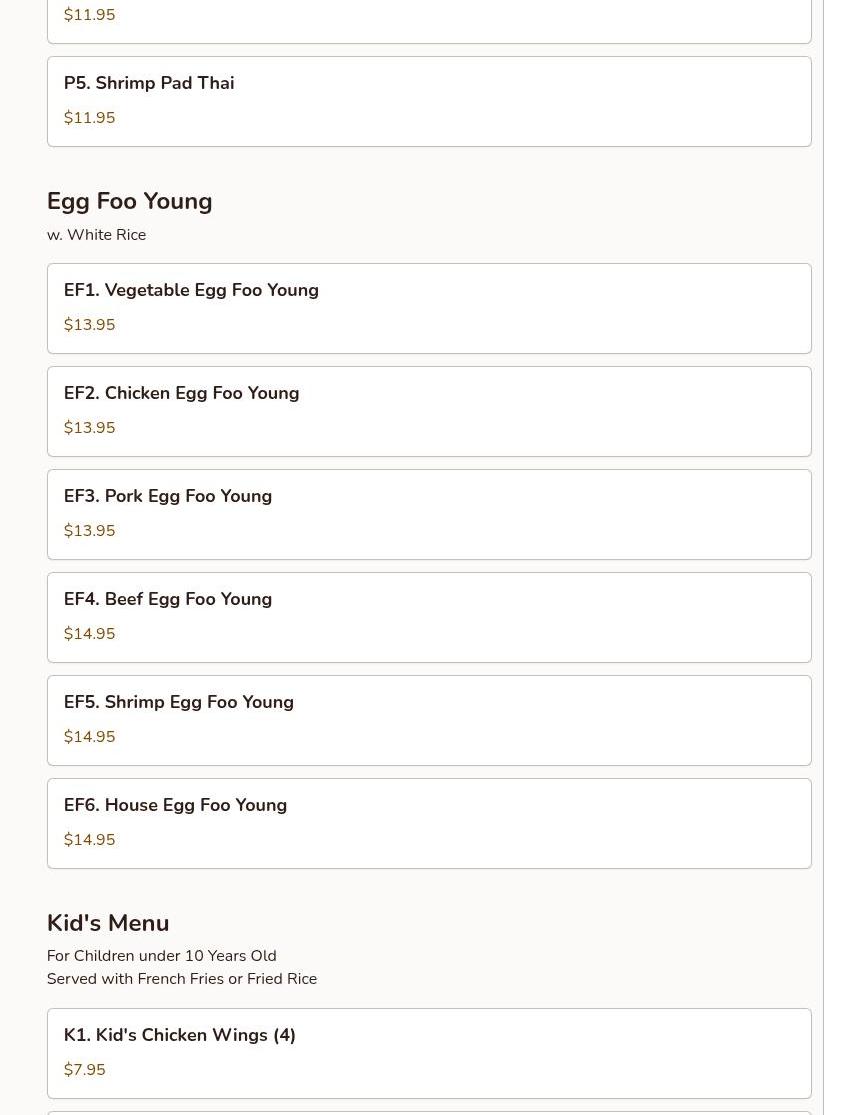Screen dimensions: 844x1115
Task: Select P5. Shrimp Pad Thai item
Action: 429,102
